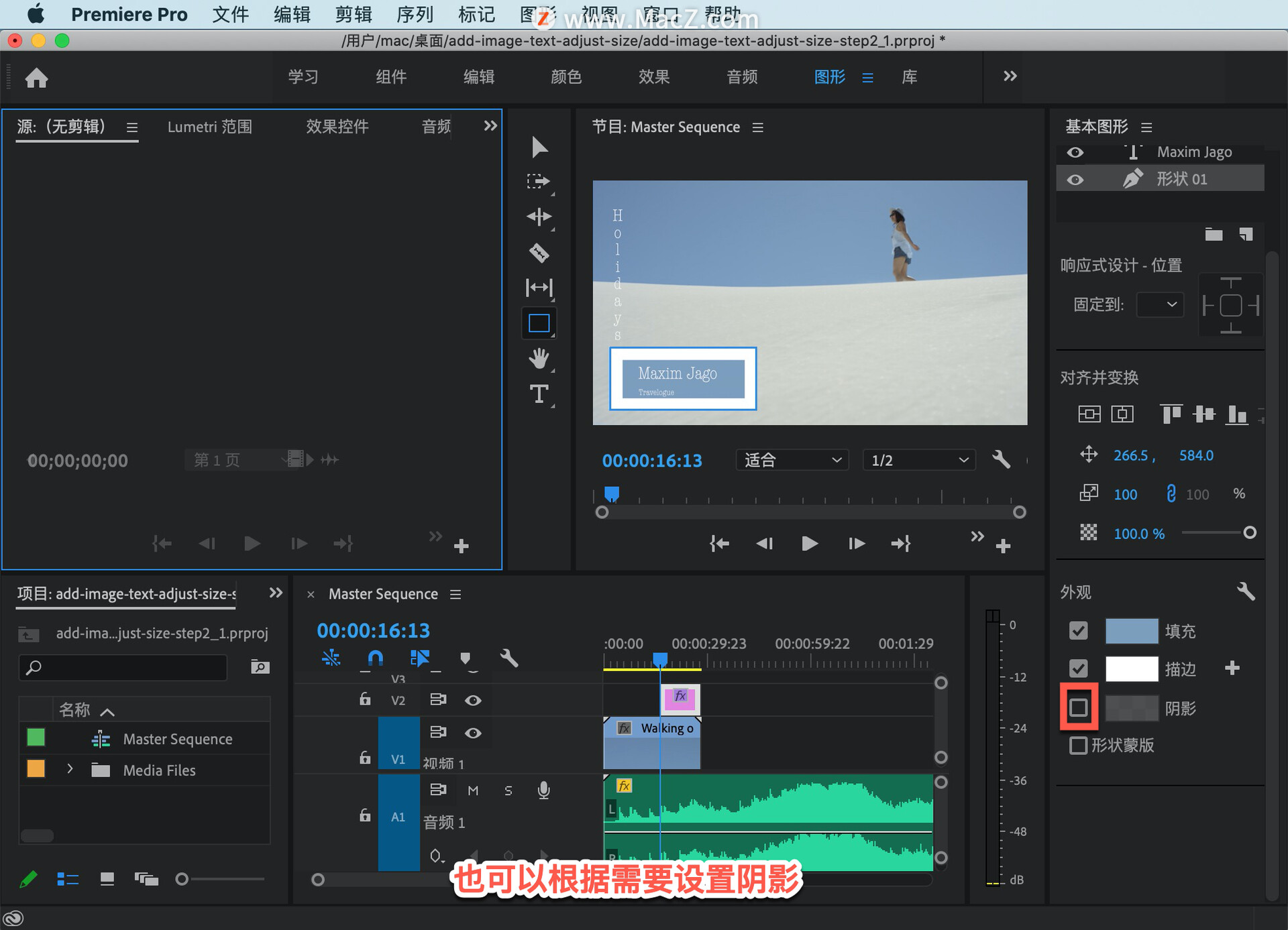Enable voice-over record on A1
This screenshot has height=930, width=1288.
pos(544,791)
